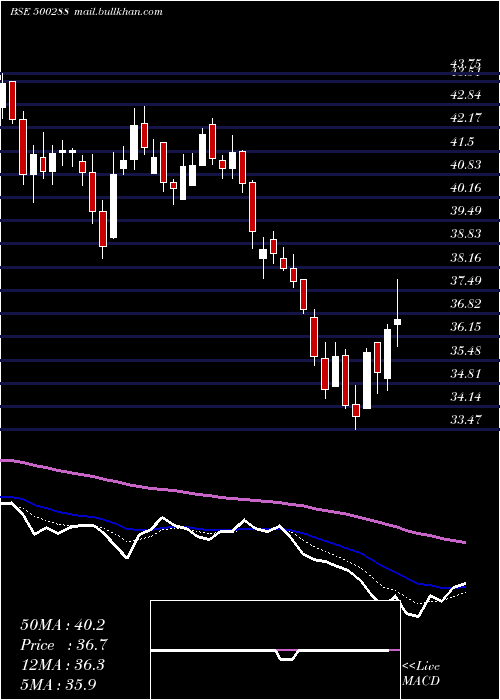The width and height of the screenshot is (500, 700).
Task: Click the BSE 500288 ticker label
Action: [39, 12]
